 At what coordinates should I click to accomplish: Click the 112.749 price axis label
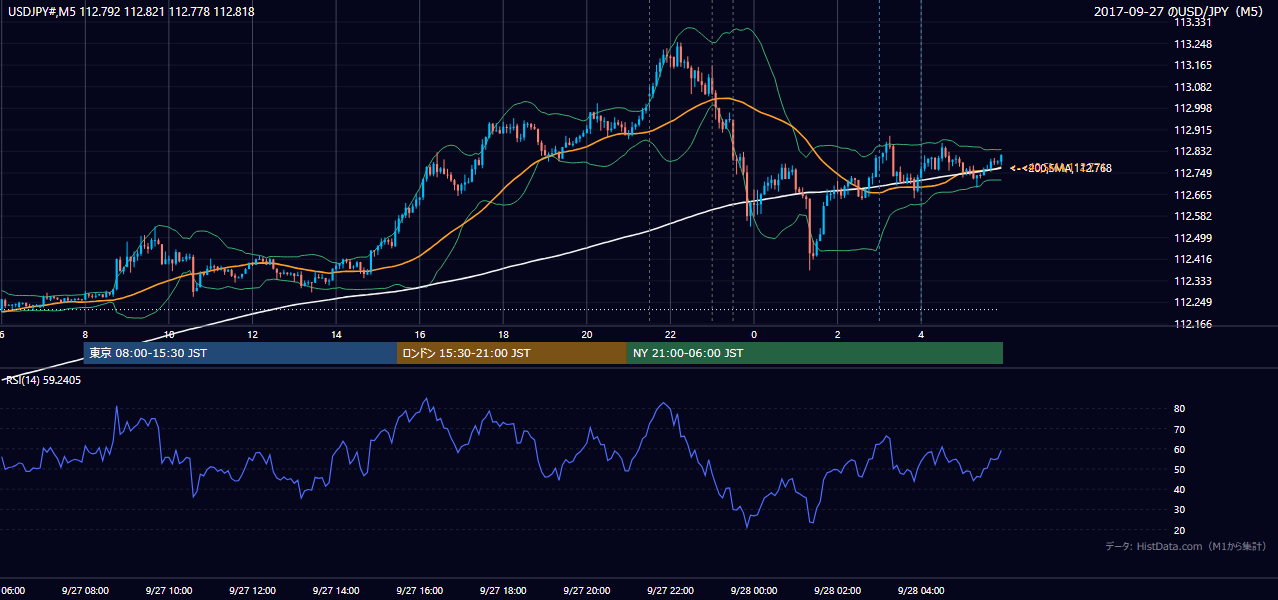(x=1193, y=173)
